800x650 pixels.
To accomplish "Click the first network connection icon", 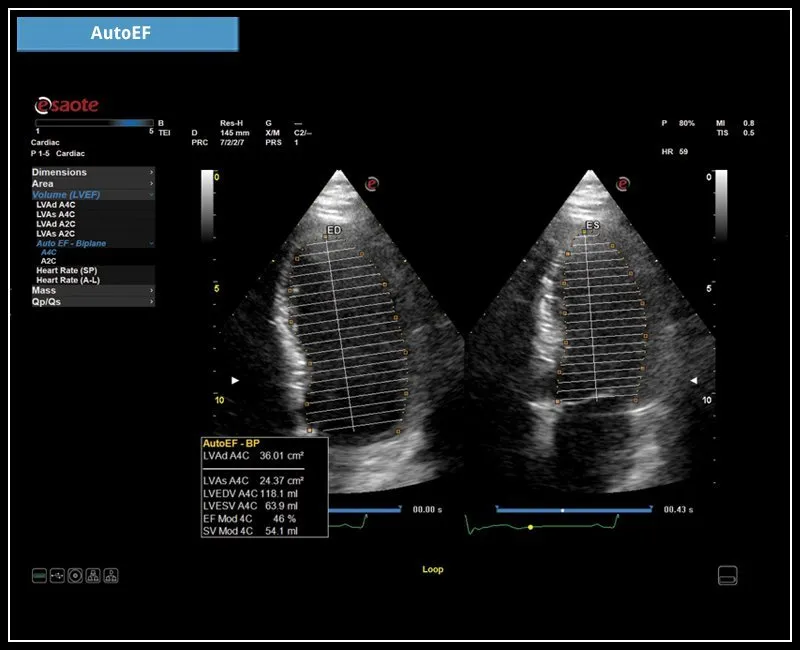I will pyautogui.click(x=93, y=575).
